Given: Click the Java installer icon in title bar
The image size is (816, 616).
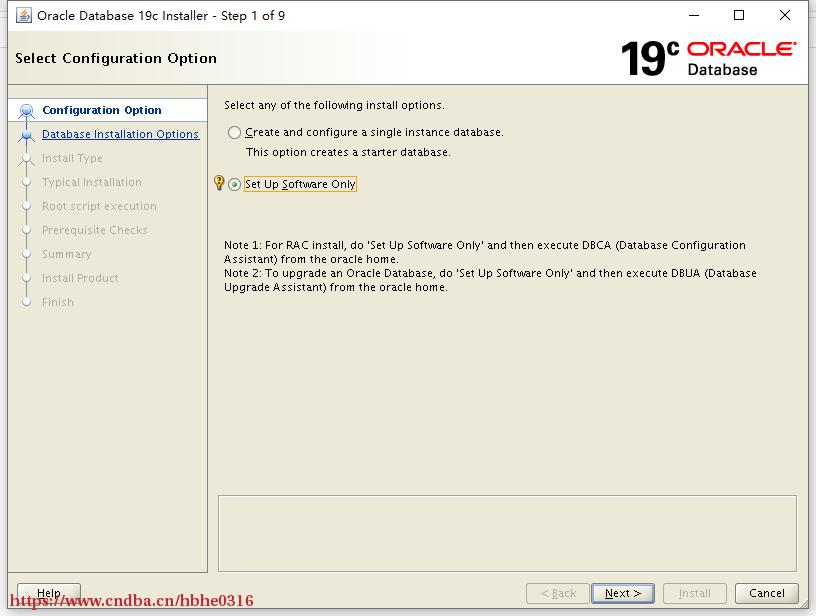Looking at the screenshot, I should [x=23, y=16].
